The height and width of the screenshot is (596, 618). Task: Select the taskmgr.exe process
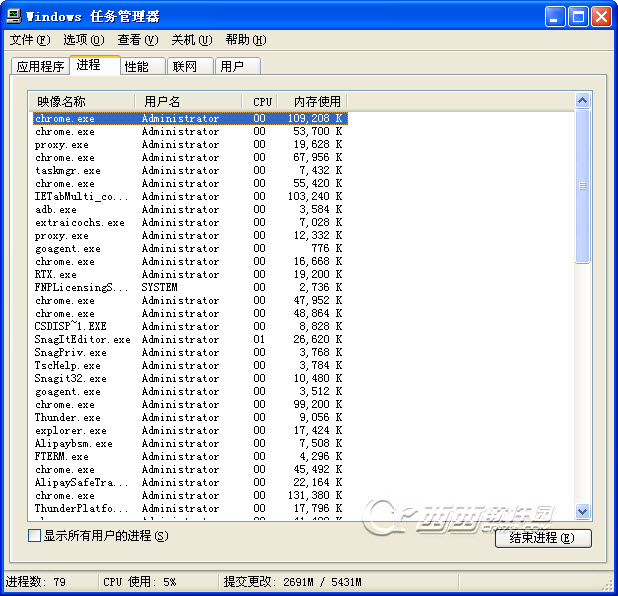click(x=190, y=170)
